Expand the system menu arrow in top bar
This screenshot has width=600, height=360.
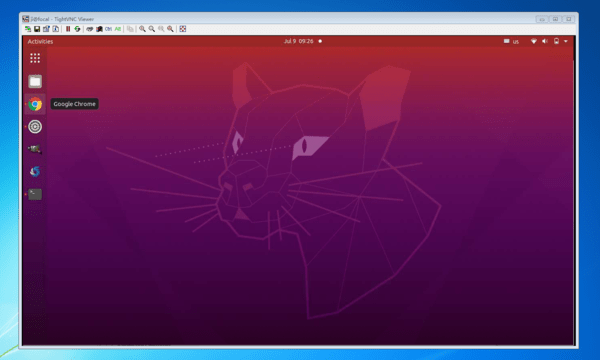coord(566,41)
